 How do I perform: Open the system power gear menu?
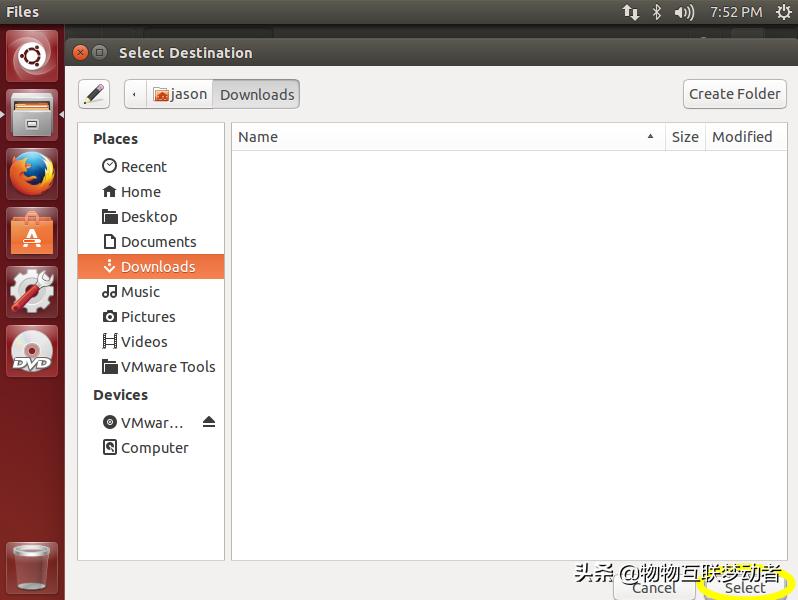784,12
